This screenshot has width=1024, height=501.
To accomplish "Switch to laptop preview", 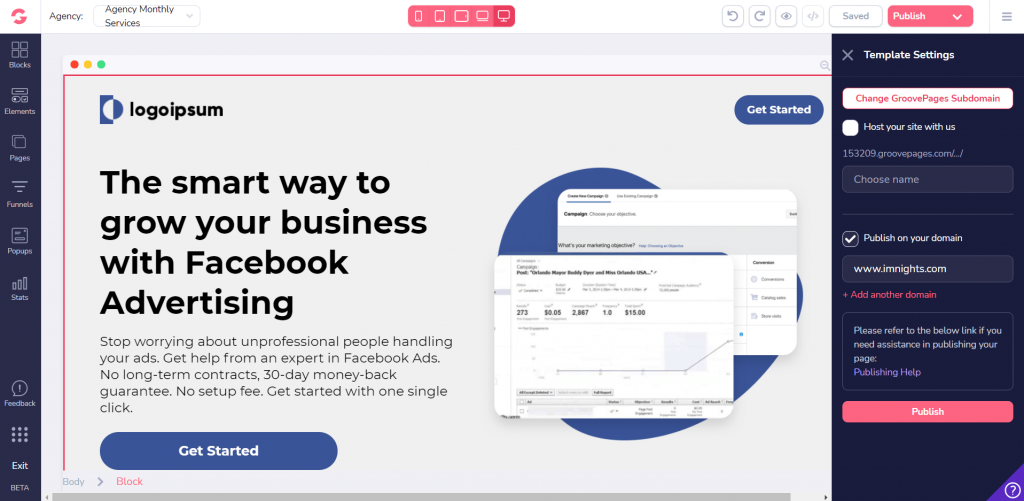I will 483,16.
